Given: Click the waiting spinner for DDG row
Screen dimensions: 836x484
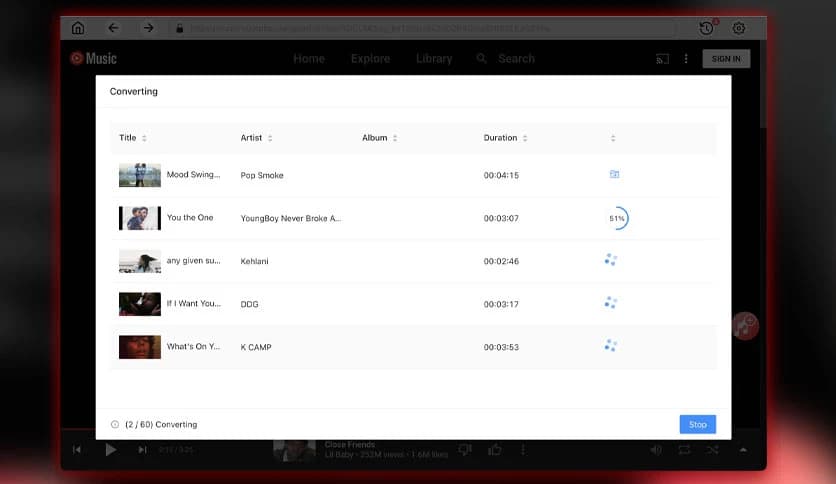Looking at the screenshot, I should click(x=611, y=303).
